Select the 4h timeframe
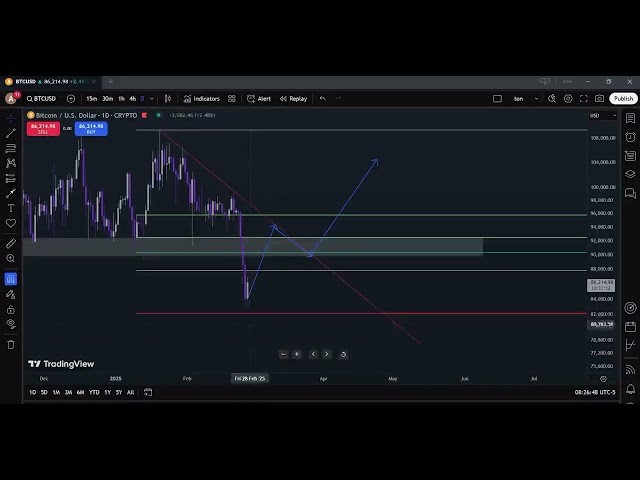Image resolution: width=640 pixels, height=480 pixels. 133,98
